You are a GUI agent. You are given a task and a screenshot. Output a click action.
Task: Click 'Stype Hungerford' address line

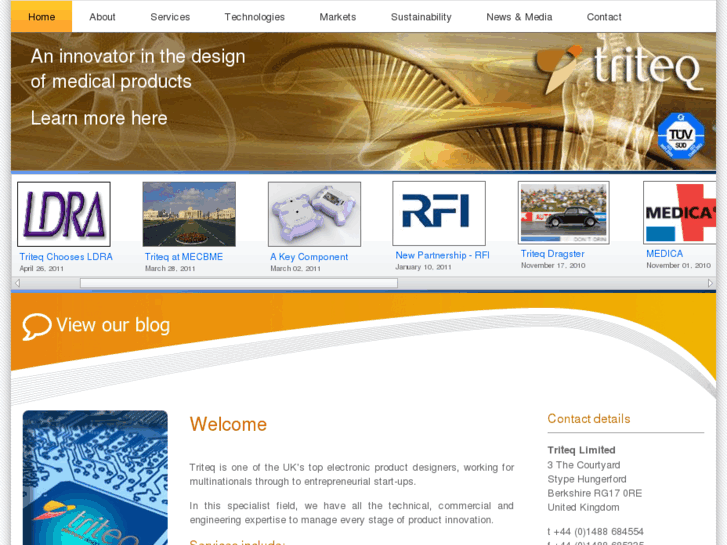click(x=587, y=479)
